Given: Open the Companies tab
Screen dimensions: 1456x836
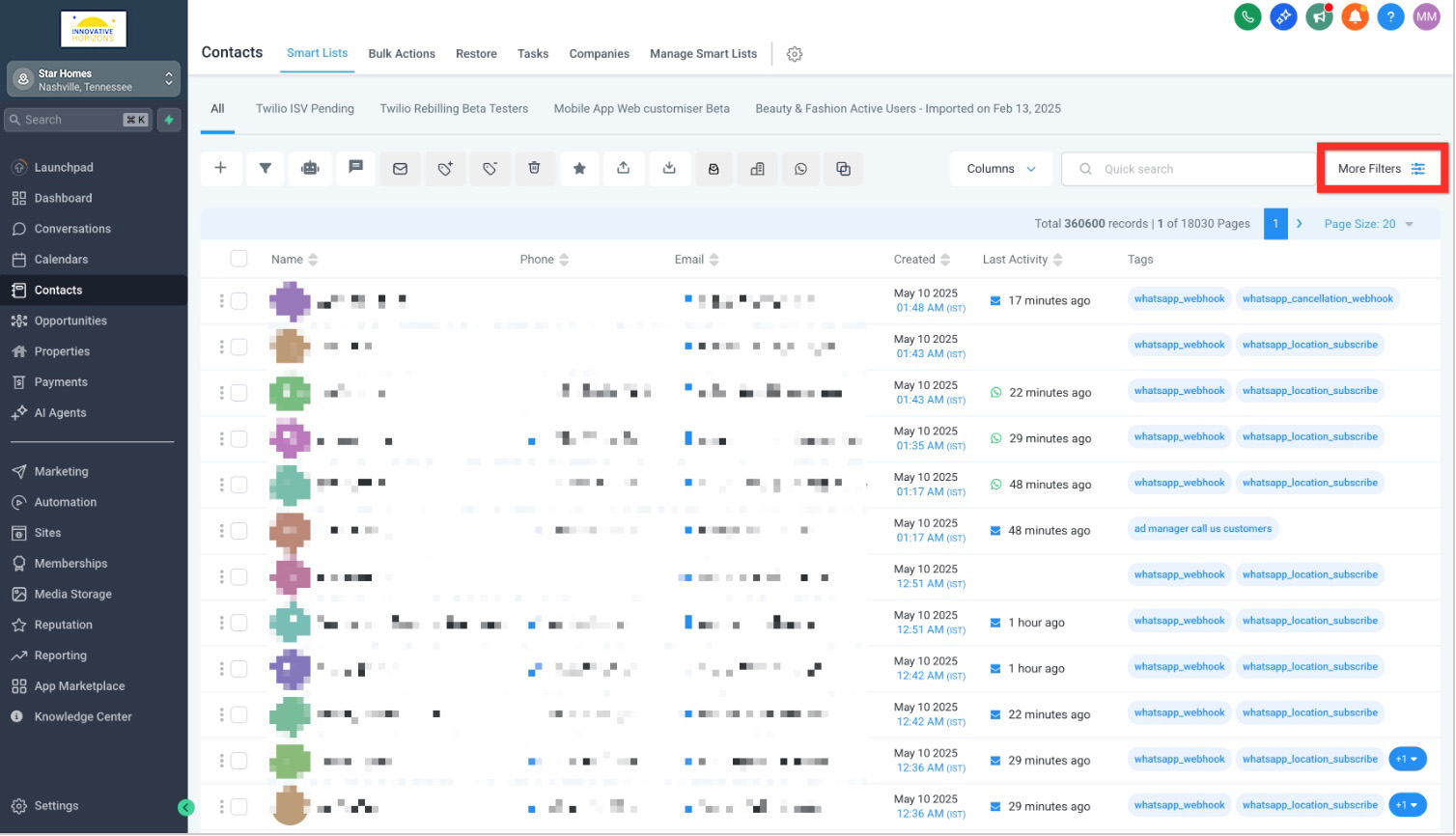Looking at the screenshot, I should pos(599,54).
